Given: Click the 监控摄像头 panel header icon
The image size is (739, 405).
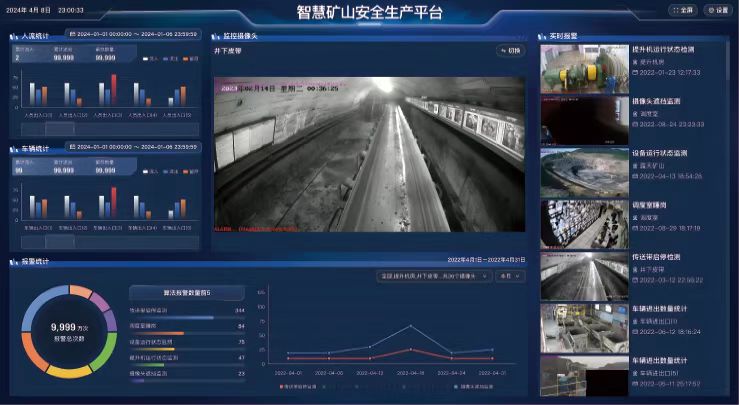Looking at the screenshot, I should coord(216,36).
